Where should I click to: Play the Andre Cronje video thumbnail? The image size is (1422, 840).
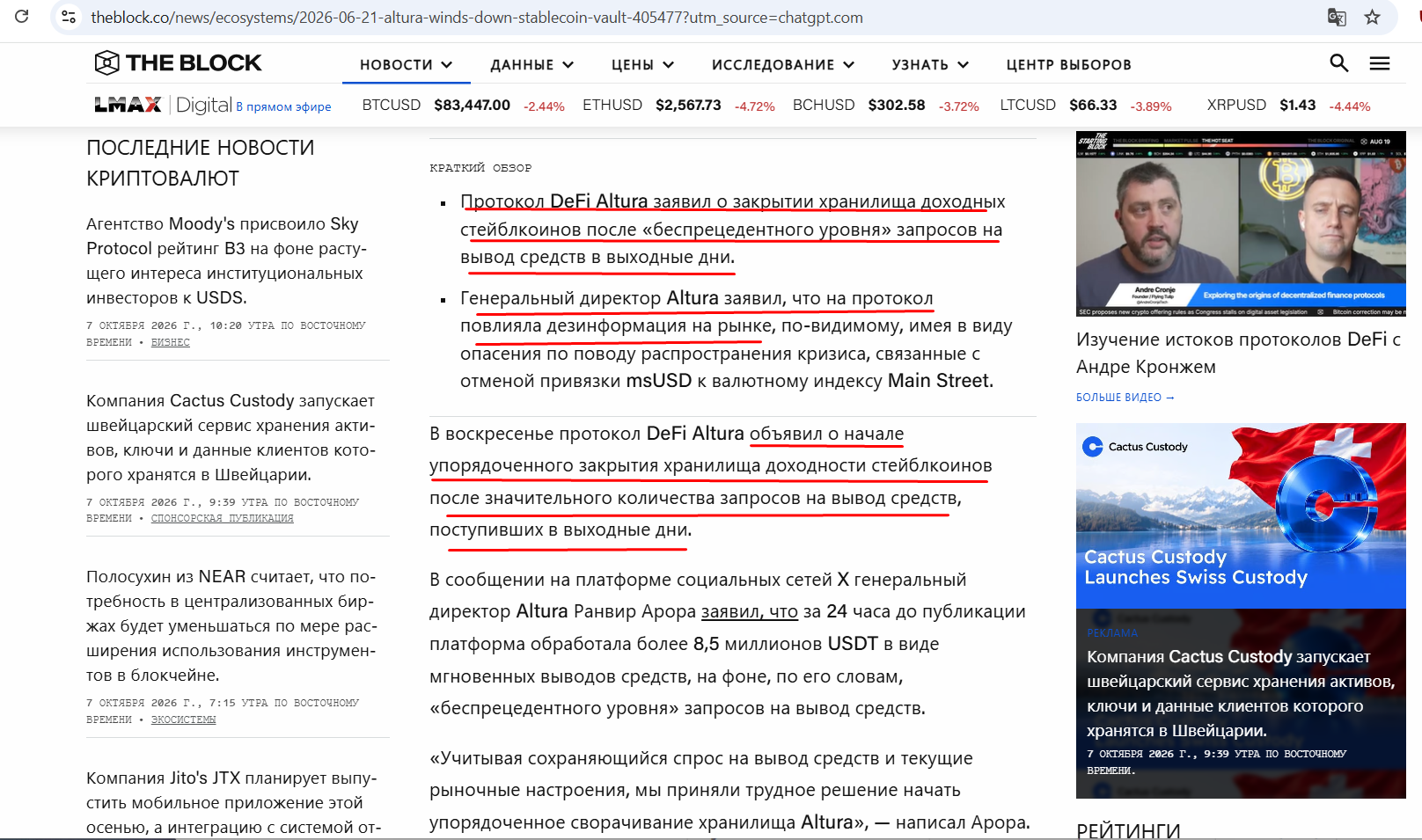tap(1241, 223)
